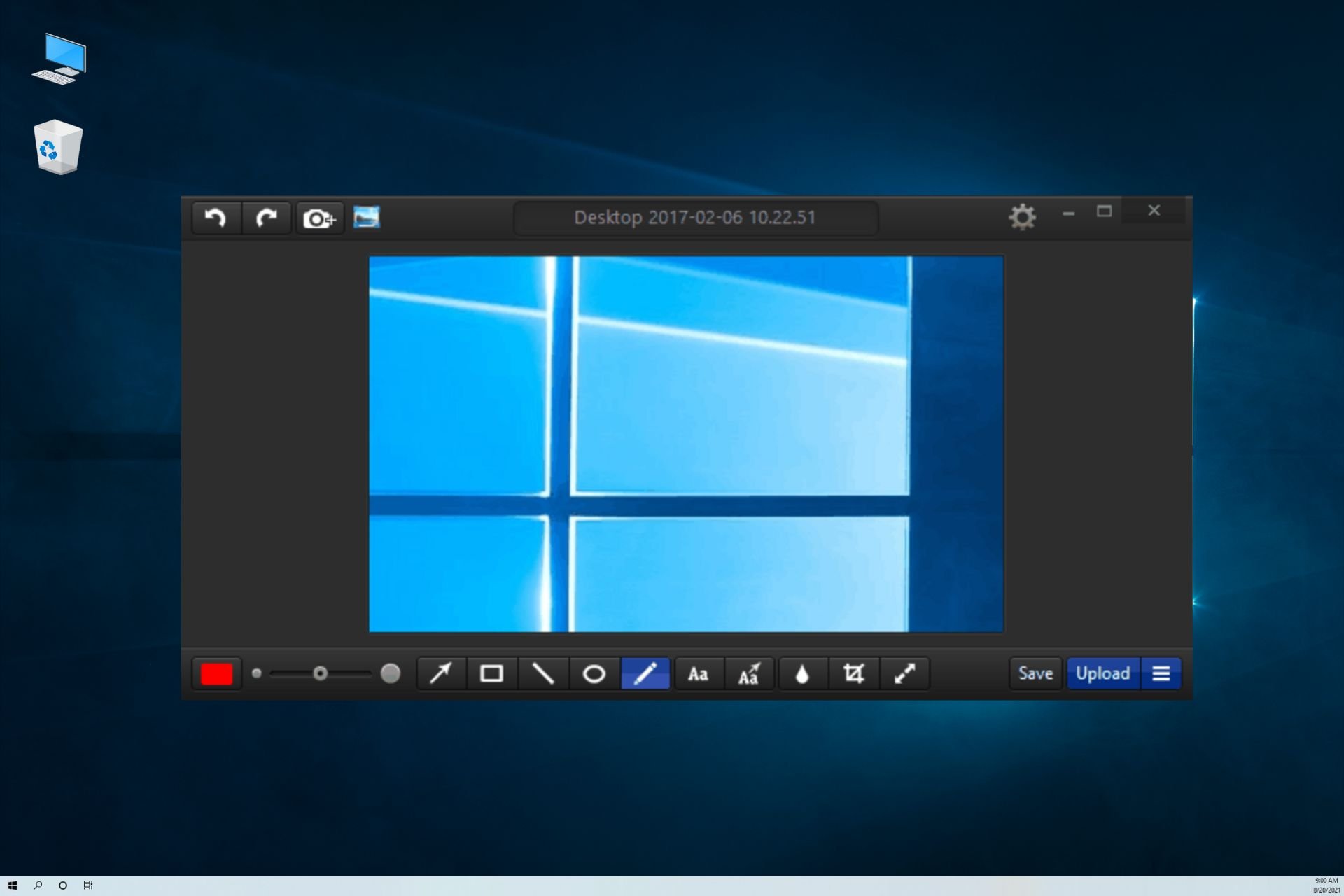This screenshot has width=1344, height=896.
Task: Select the Line drawing tool
Action: (x=543, y=673)
